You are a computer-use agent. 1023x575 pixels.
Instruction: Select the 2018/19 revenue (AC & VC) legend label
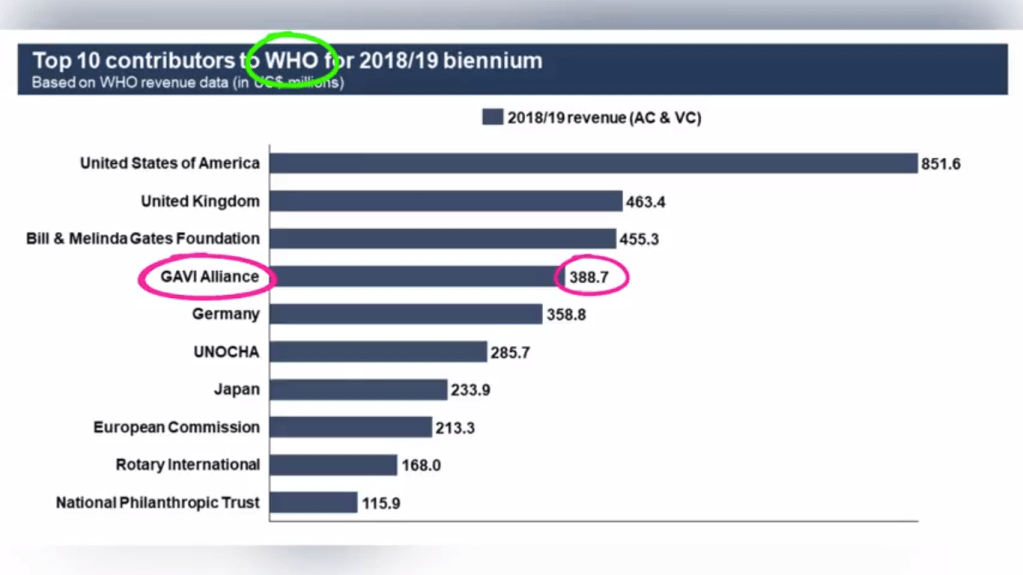click(x=603, y=118)
